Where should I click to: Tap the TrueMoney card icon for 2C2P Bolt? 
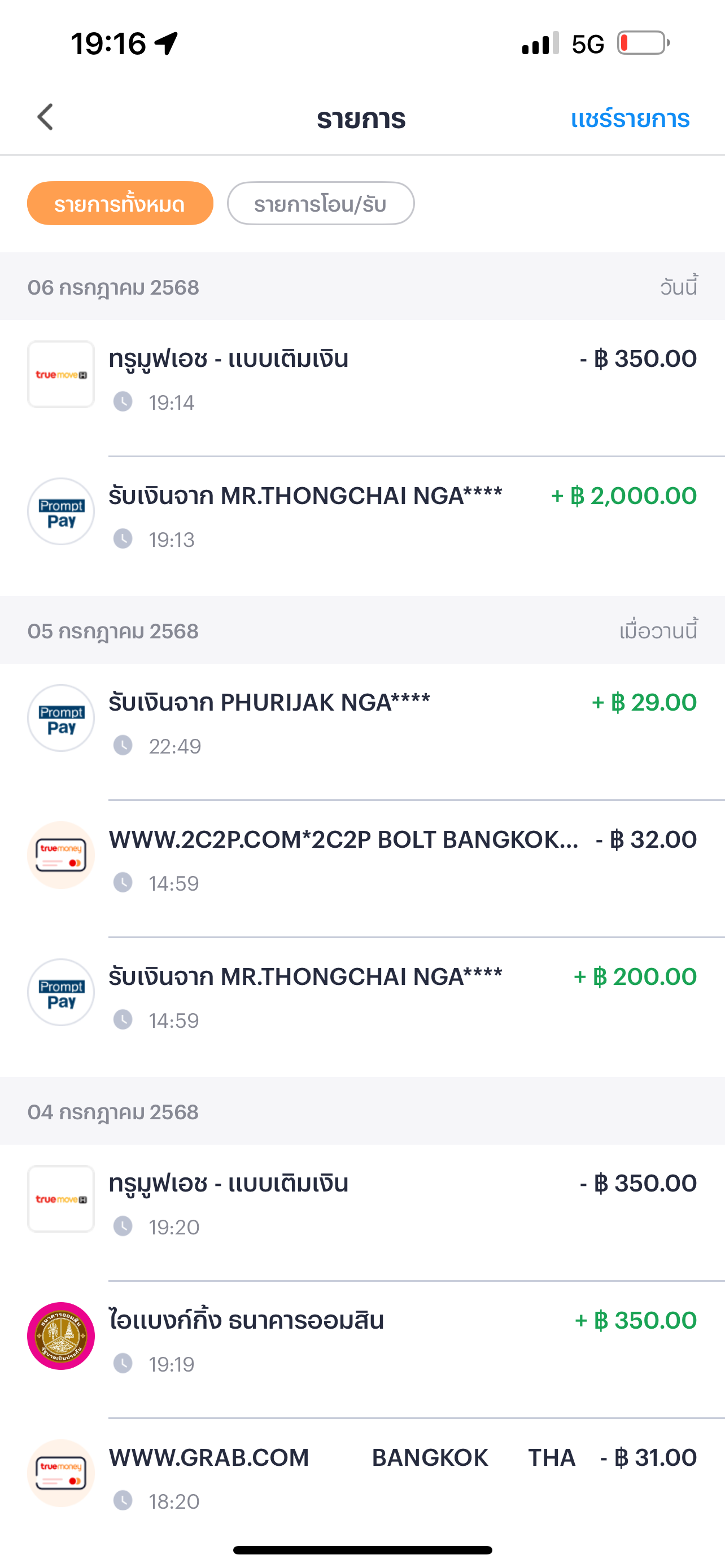(61, 855)
